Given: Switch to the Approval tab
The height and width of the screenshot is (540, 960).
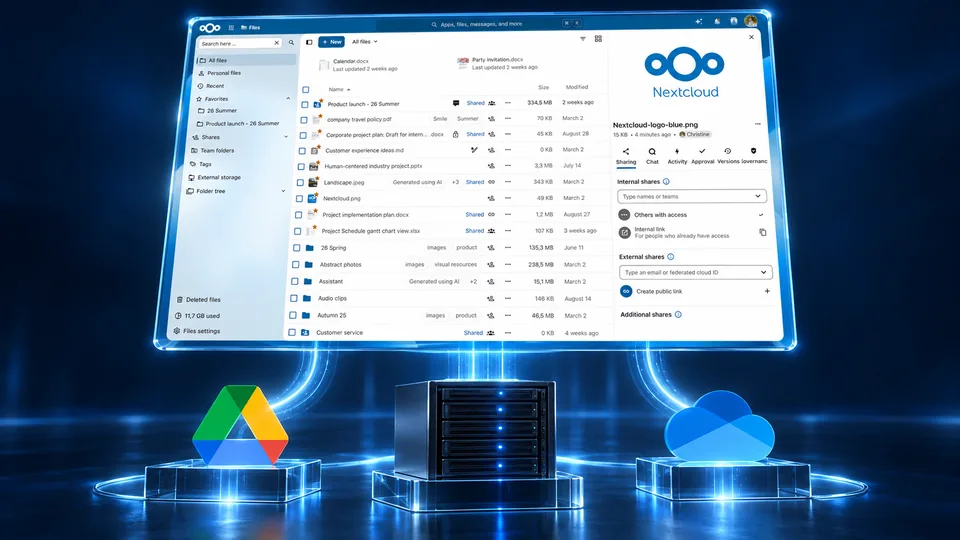Looking at the screenshot, I should pyautogui.click(x=702, y=156).
